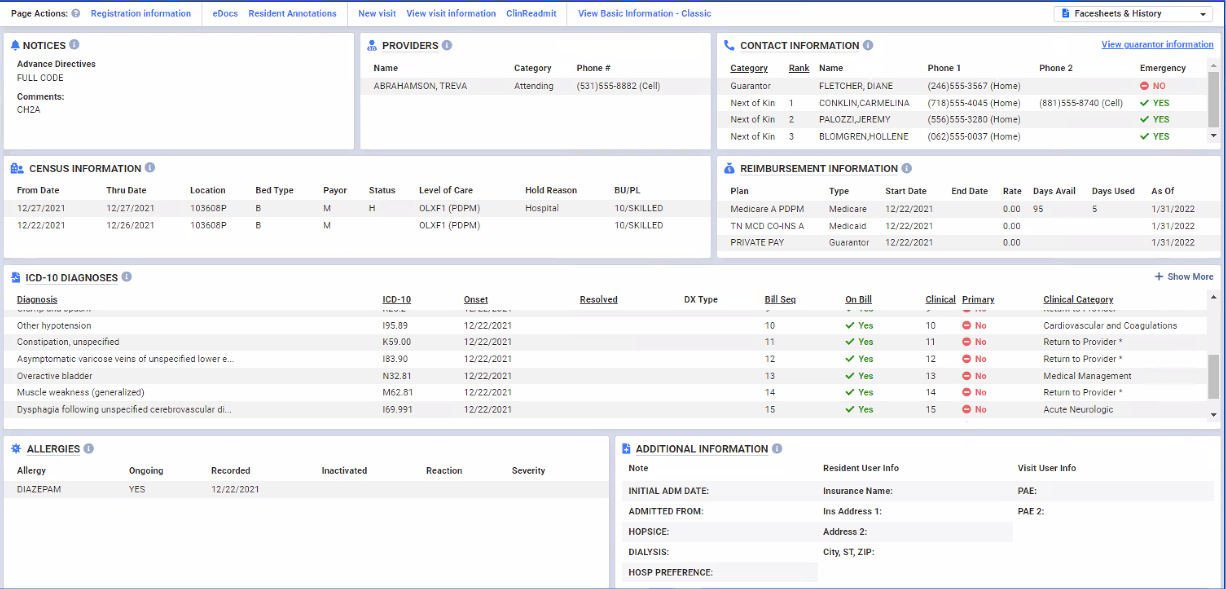Sort diagnoses by the Onset column
Image resolution: width=1226 pixels, height=589 pixels.
[476, 299]
